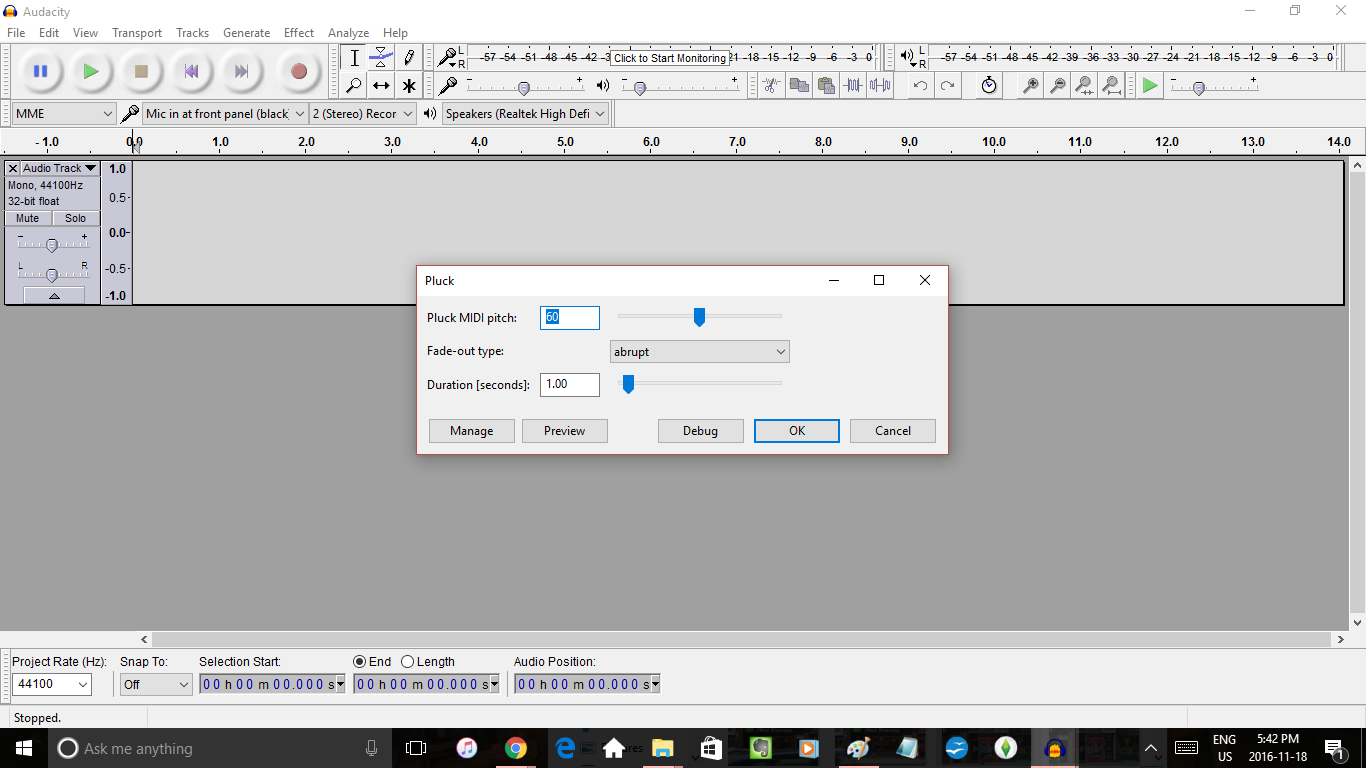The width and height of the screenshot is (1366, 768).
Task: Toggle Mute on the Audio Track
Action: (x=27, y=218)
